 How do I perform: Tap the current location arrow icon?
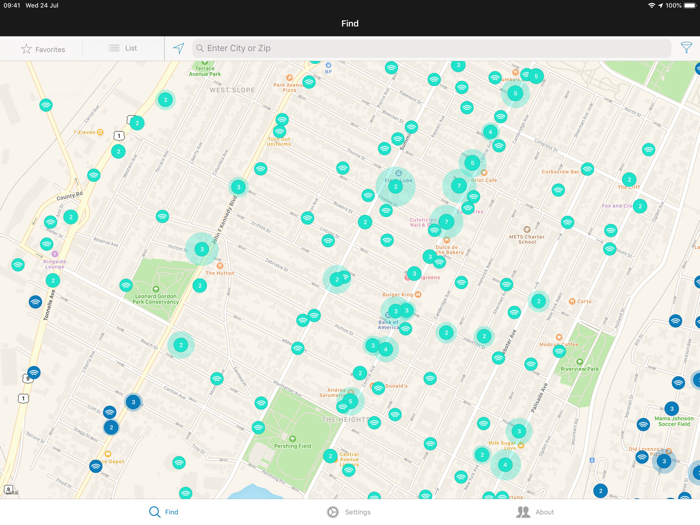179,48
